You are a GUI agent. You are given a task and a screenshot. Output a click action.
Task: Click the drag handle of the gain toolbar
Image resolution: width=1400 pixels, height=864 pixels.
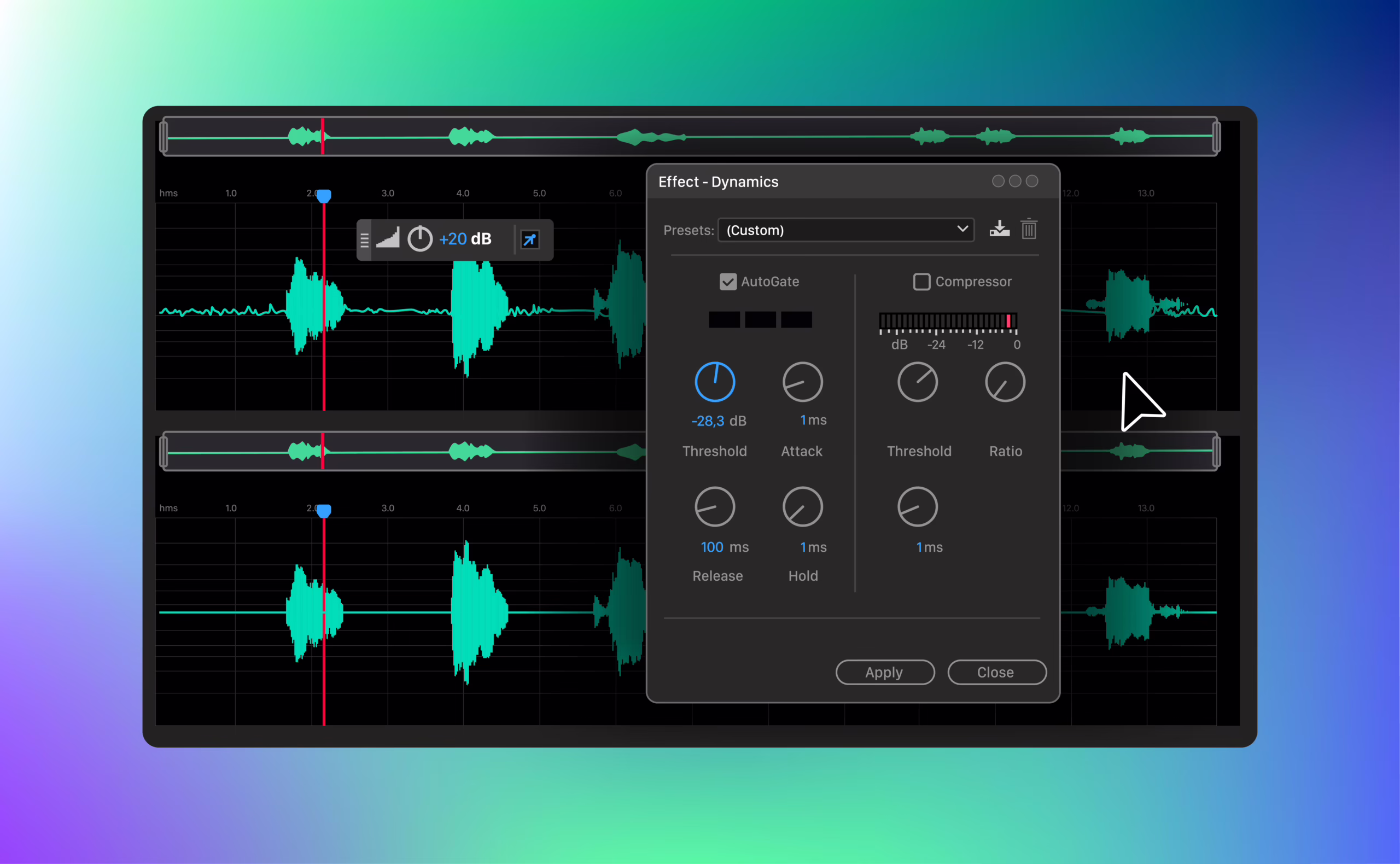tap(365, 240)
